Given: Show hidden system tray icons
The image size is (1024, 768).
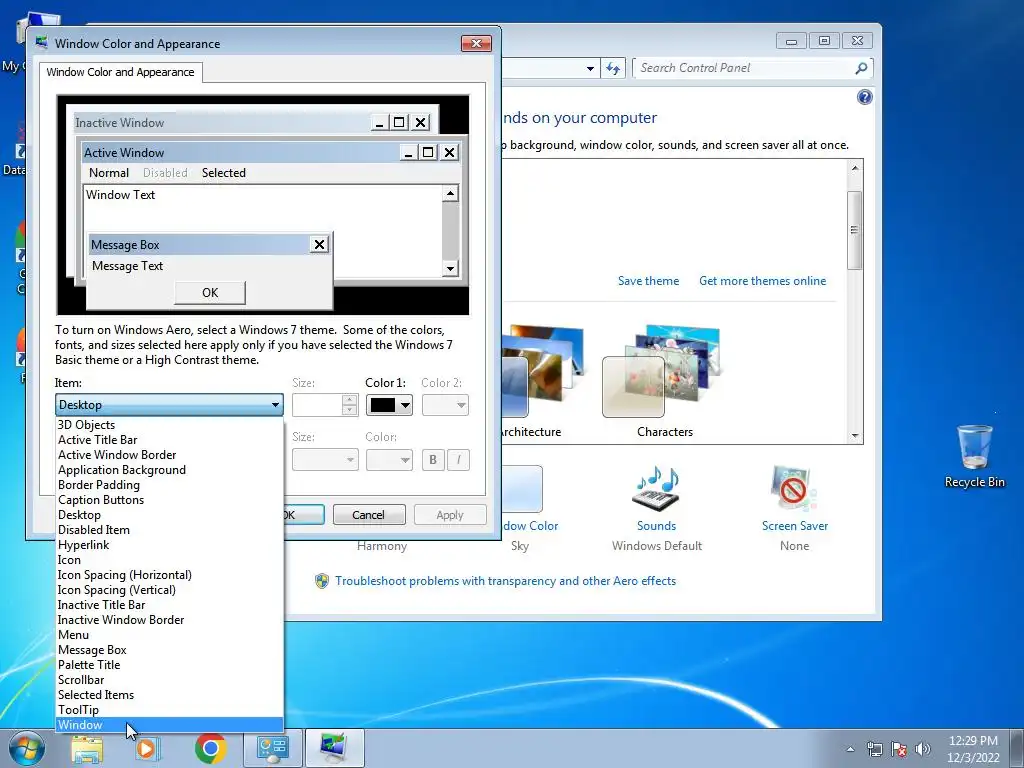Looking at the screenshot, I should point(850,749).
